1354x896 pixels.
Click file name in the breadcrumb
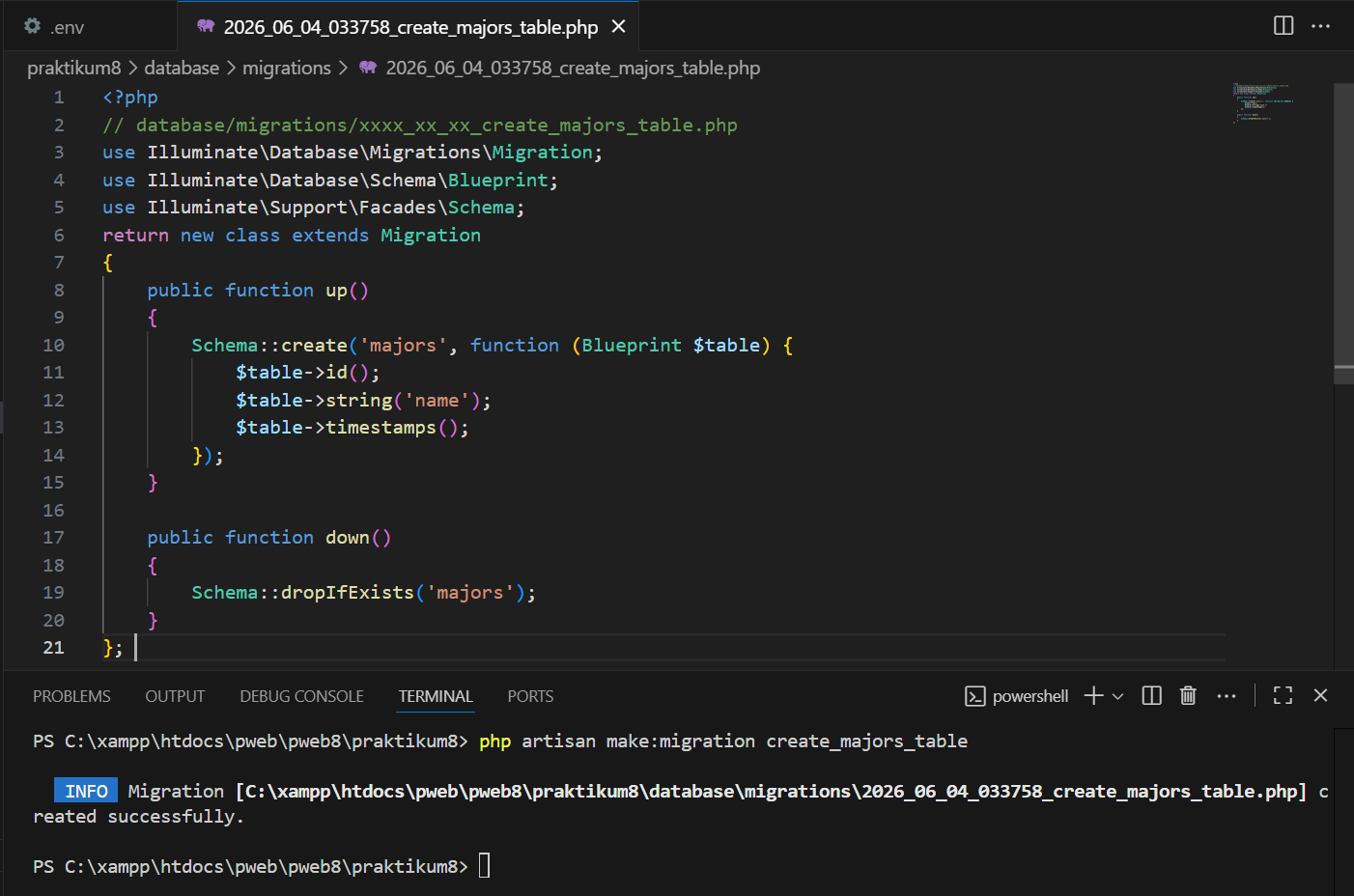(x=573, y=68)
